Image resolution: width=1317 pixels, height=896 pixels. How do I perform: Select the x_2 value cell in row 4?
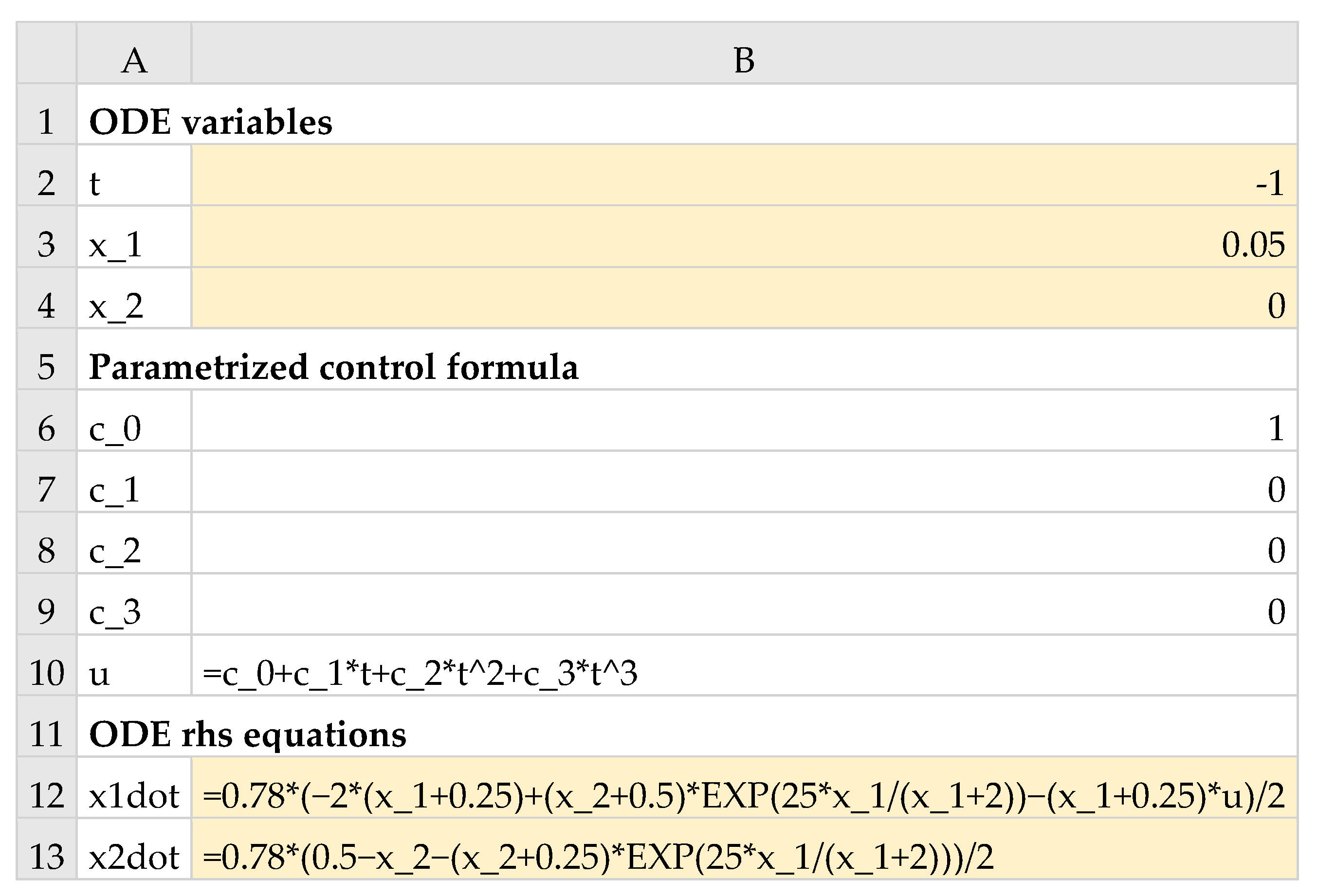tap(744, 306)
